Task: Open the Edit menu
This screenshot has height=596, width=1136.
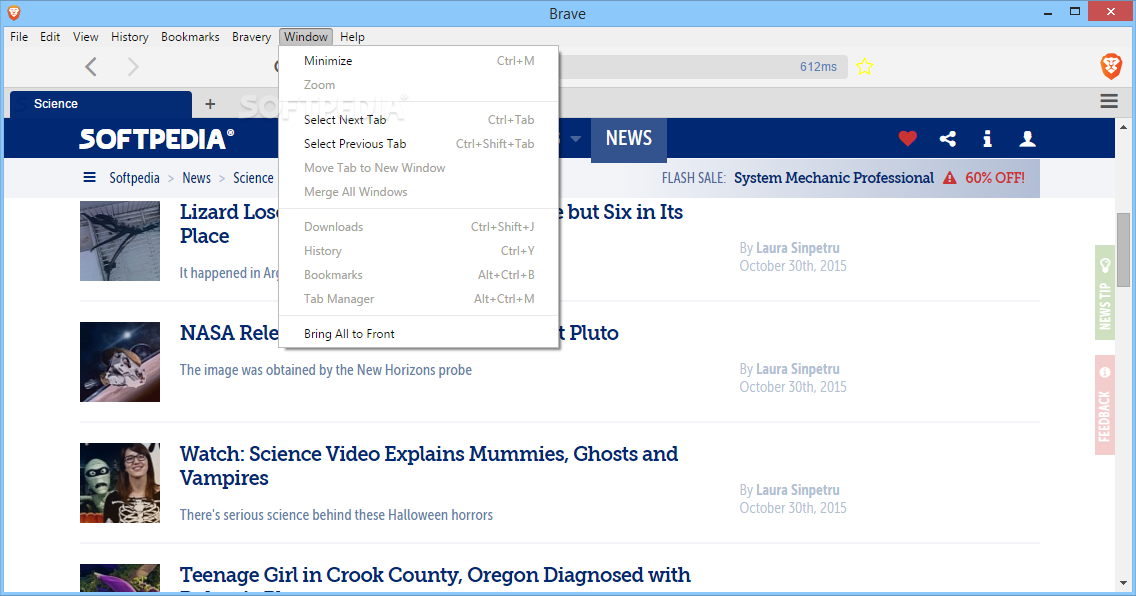Action: pos(50,37)
